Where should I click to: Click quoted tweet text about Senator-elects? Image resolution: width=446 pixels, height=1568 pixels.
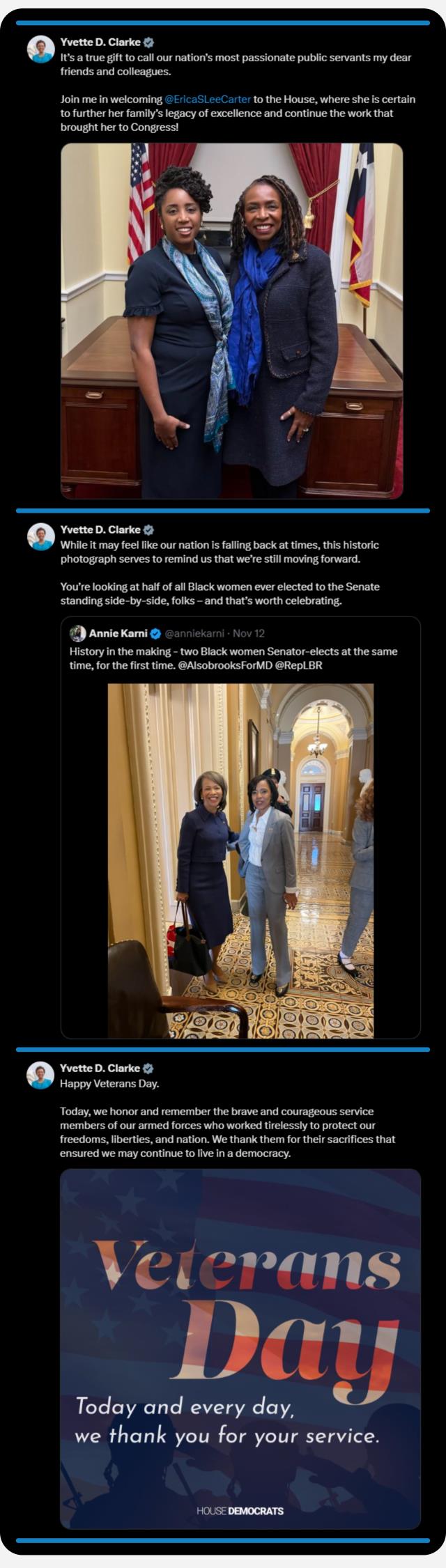(233, 658)
